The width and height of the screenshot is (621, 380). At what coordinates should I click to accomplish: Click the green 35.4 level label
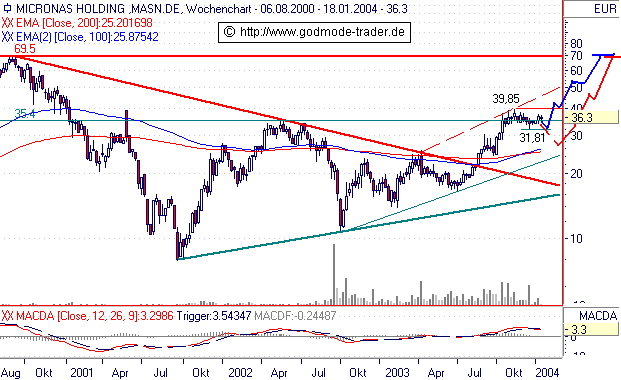(25, 114)
